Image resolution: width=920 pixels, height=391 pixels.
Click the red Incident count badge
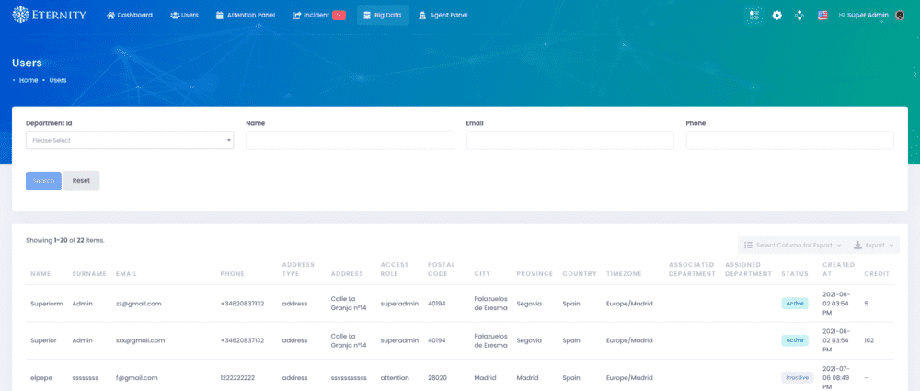339,15
